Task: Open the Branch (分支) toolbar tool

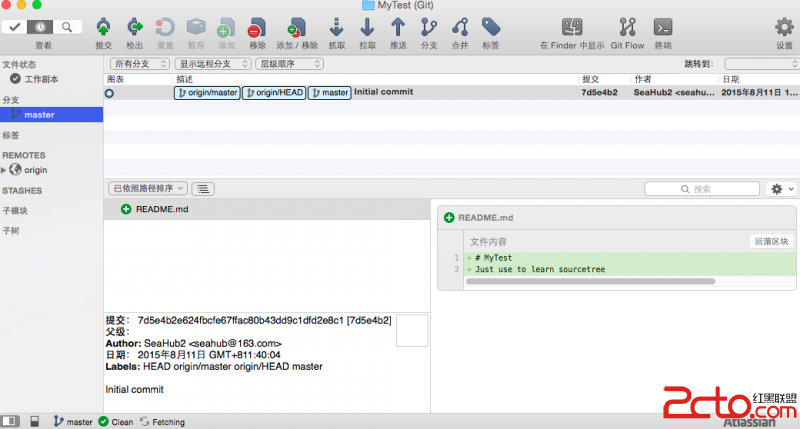Action: click(x=429, y=27)
